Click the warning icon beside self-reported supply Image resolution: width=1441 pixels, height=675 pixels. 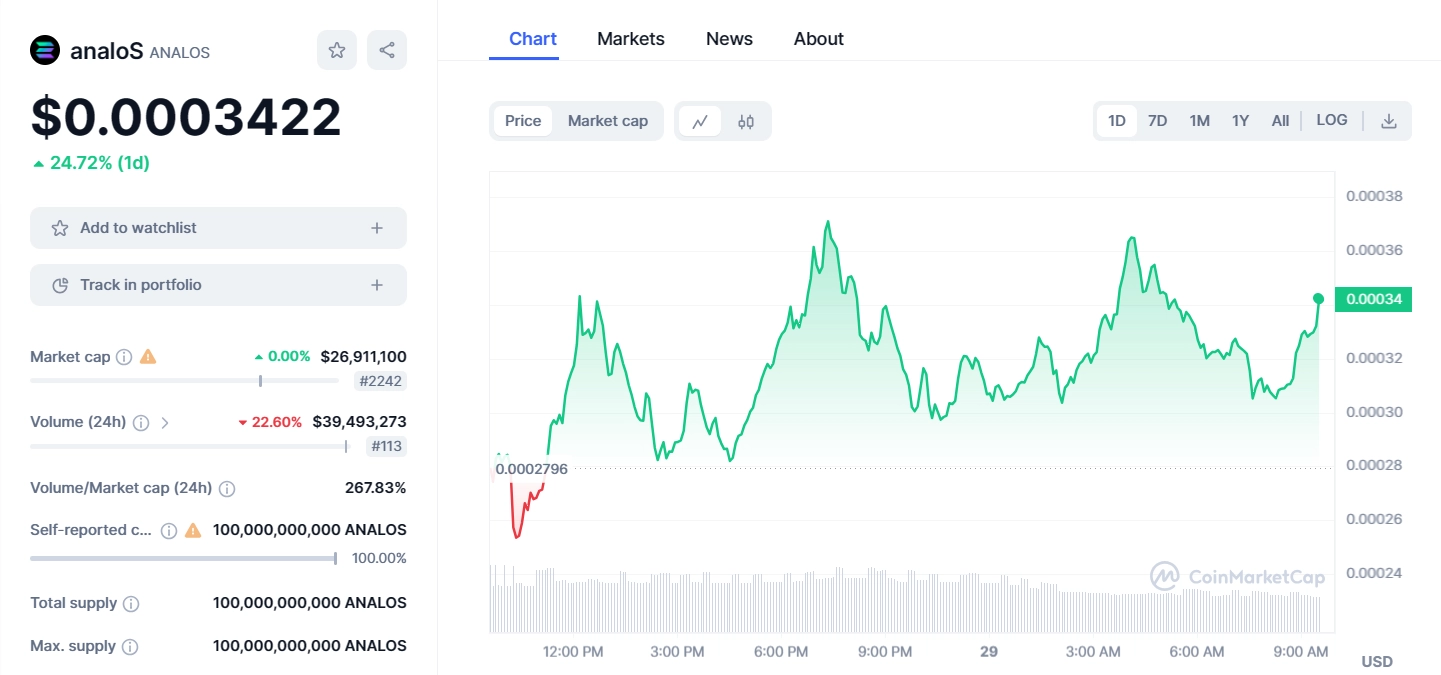coord(191,530)
